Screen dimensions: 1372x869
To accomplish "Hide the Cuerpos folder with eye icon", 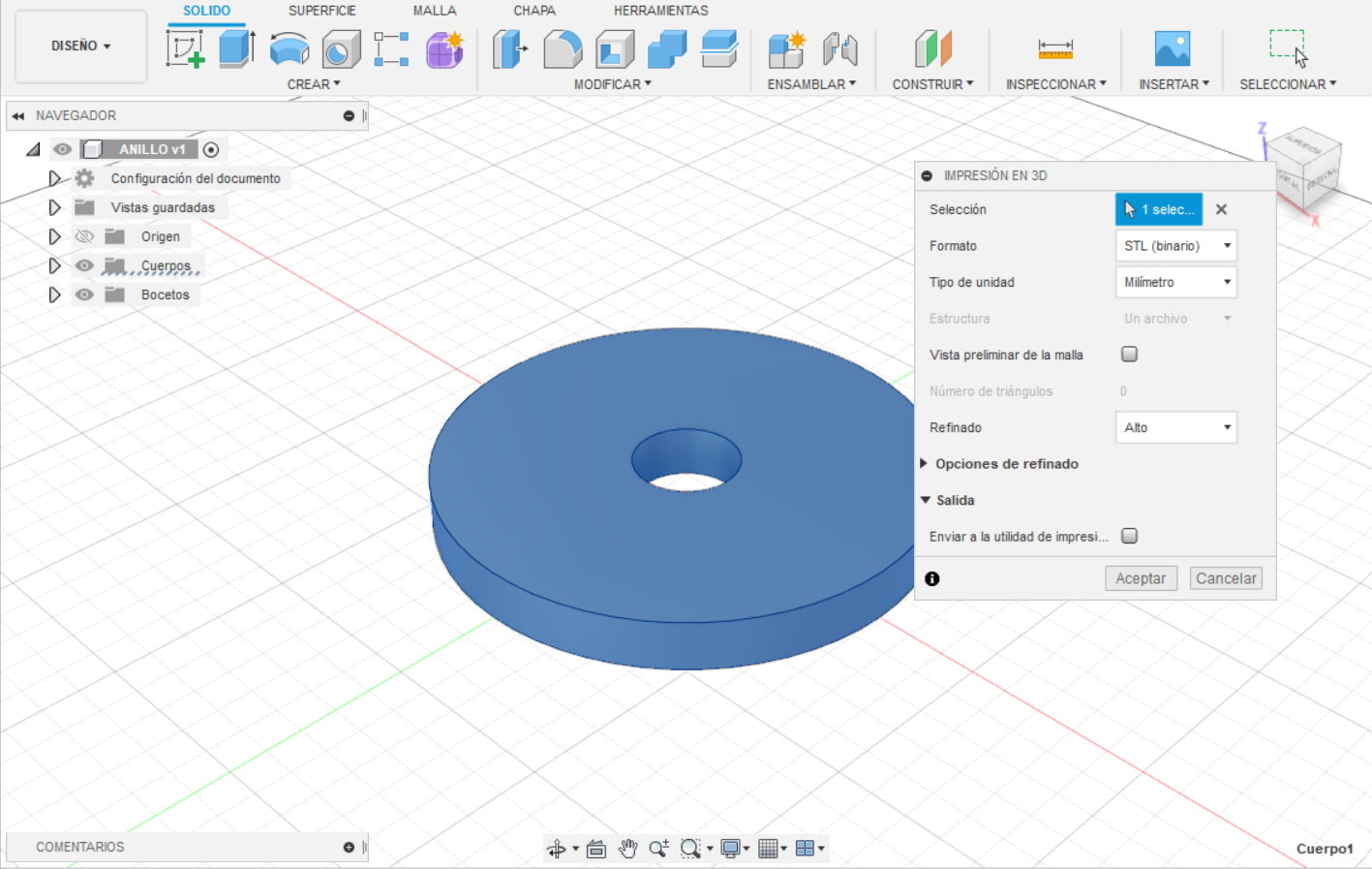I will (84, 265).
